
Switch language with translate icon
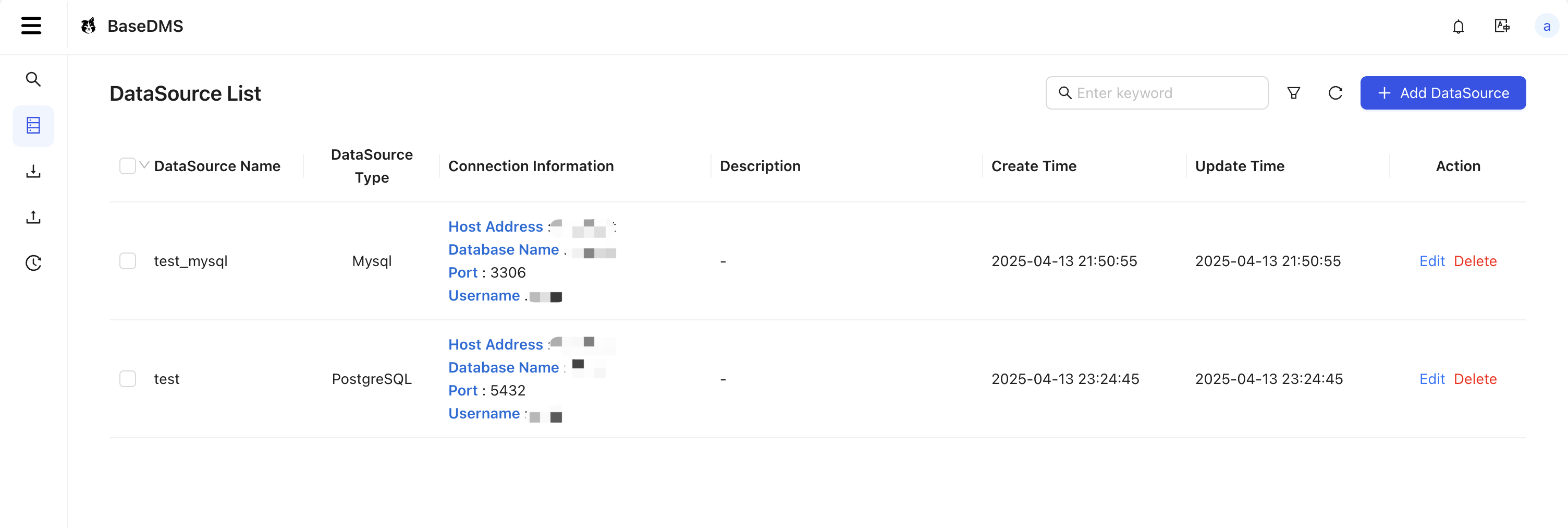click(x=1502, y=26)
